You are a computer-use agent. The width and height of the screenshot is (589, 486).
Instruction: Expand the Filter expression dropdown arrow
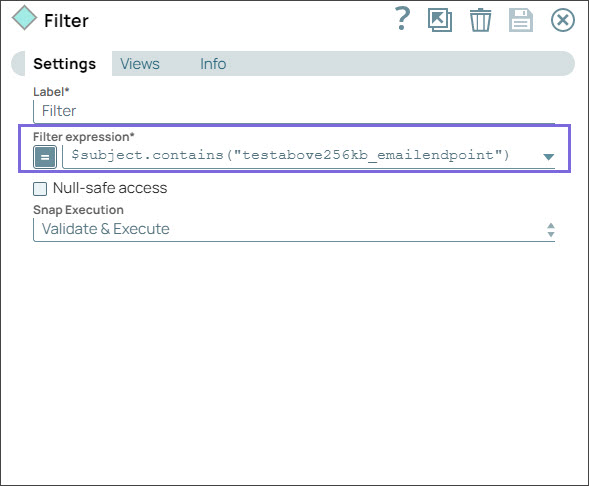tap(548, 157)
